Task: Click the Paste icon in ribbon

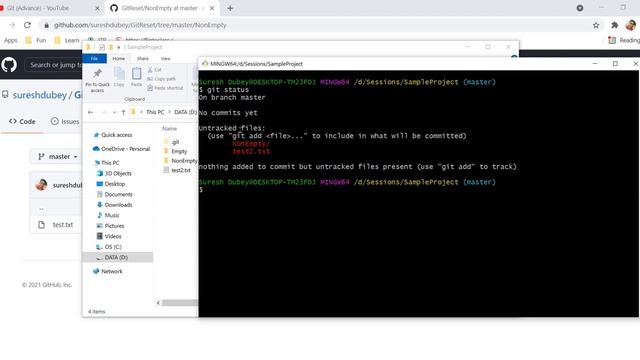Action: click(136, 77)
